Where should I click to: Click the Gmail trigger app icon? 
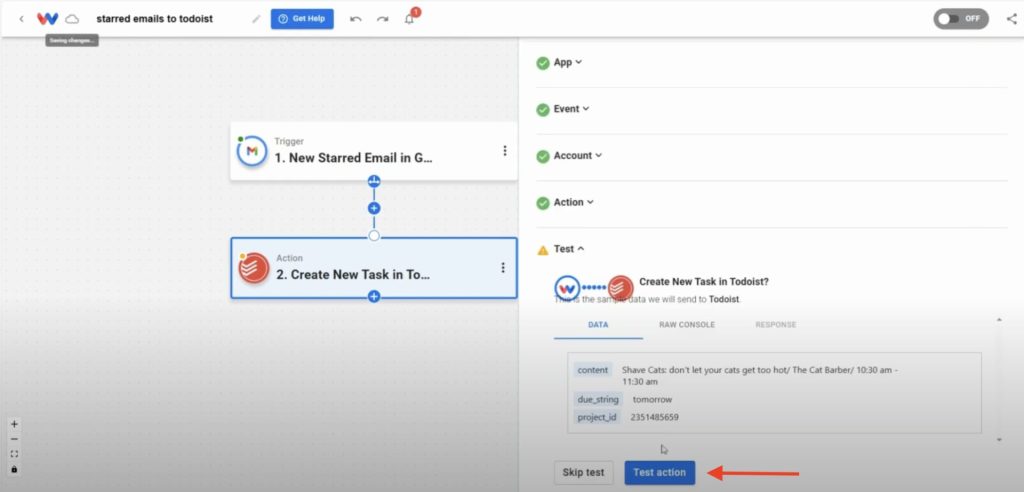tap(252, 151)
